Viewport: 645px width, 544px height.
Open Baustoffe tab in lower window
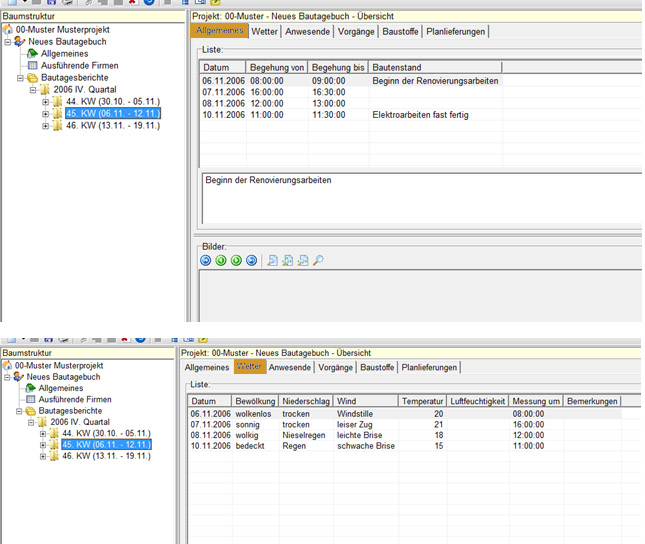[377, 367]
